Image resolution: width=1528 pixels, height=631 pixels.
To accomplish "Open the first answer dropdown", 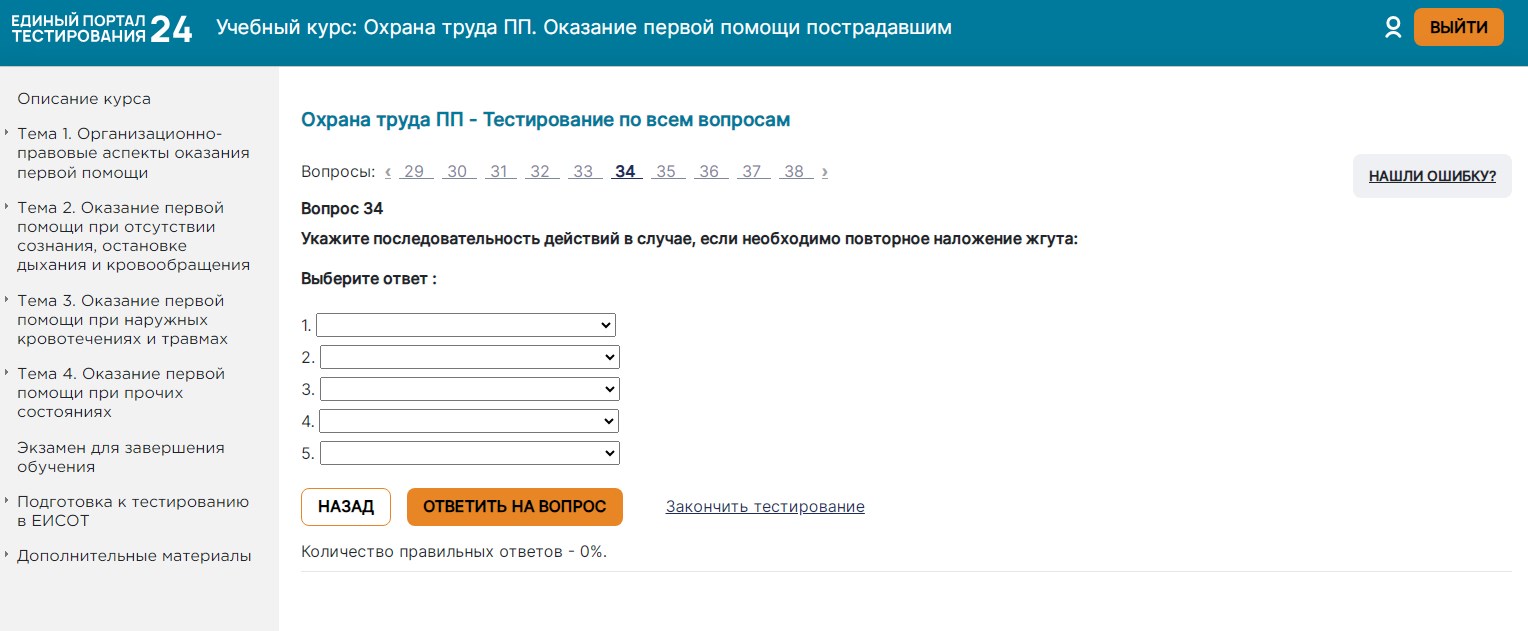I will coord(465,325).
